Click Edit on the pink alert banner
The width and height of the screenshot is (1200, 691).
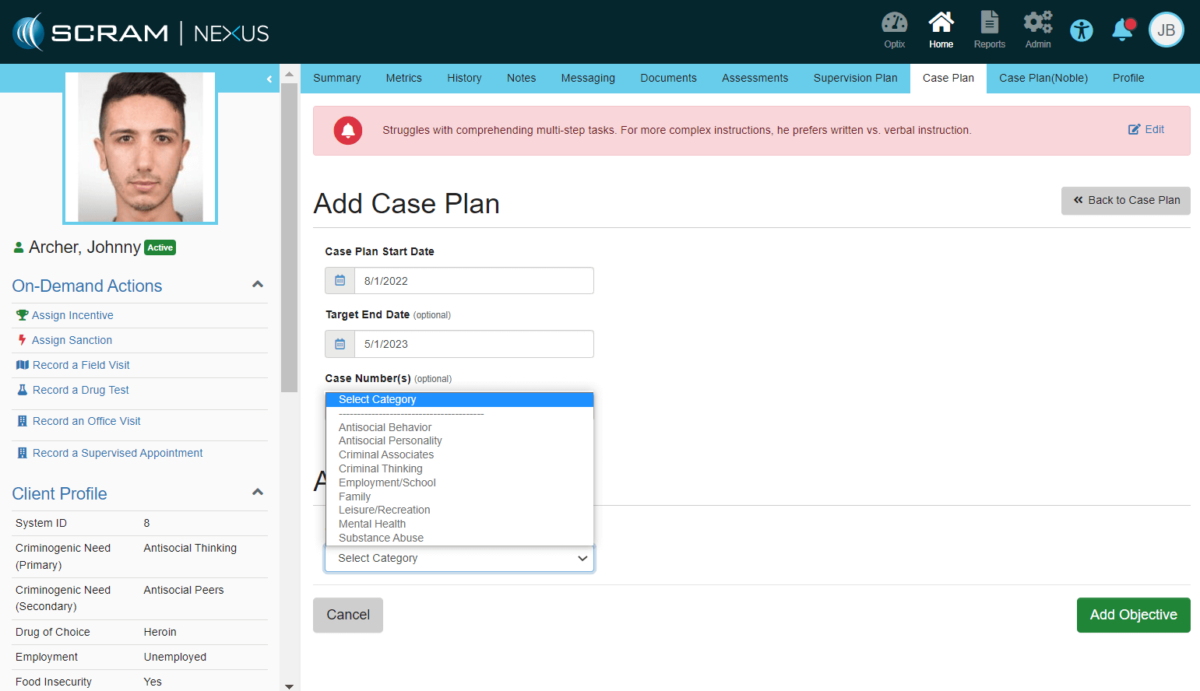[x=1145, y=129]
